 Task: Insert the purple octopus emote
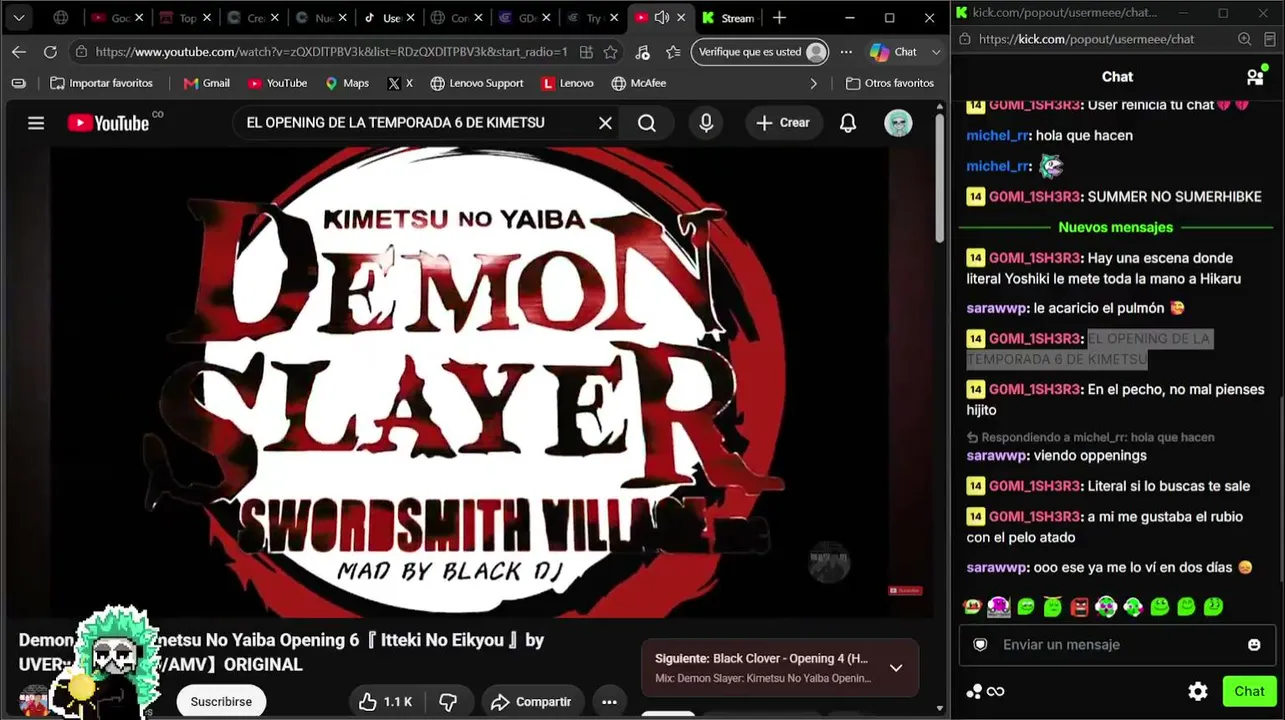998,606
